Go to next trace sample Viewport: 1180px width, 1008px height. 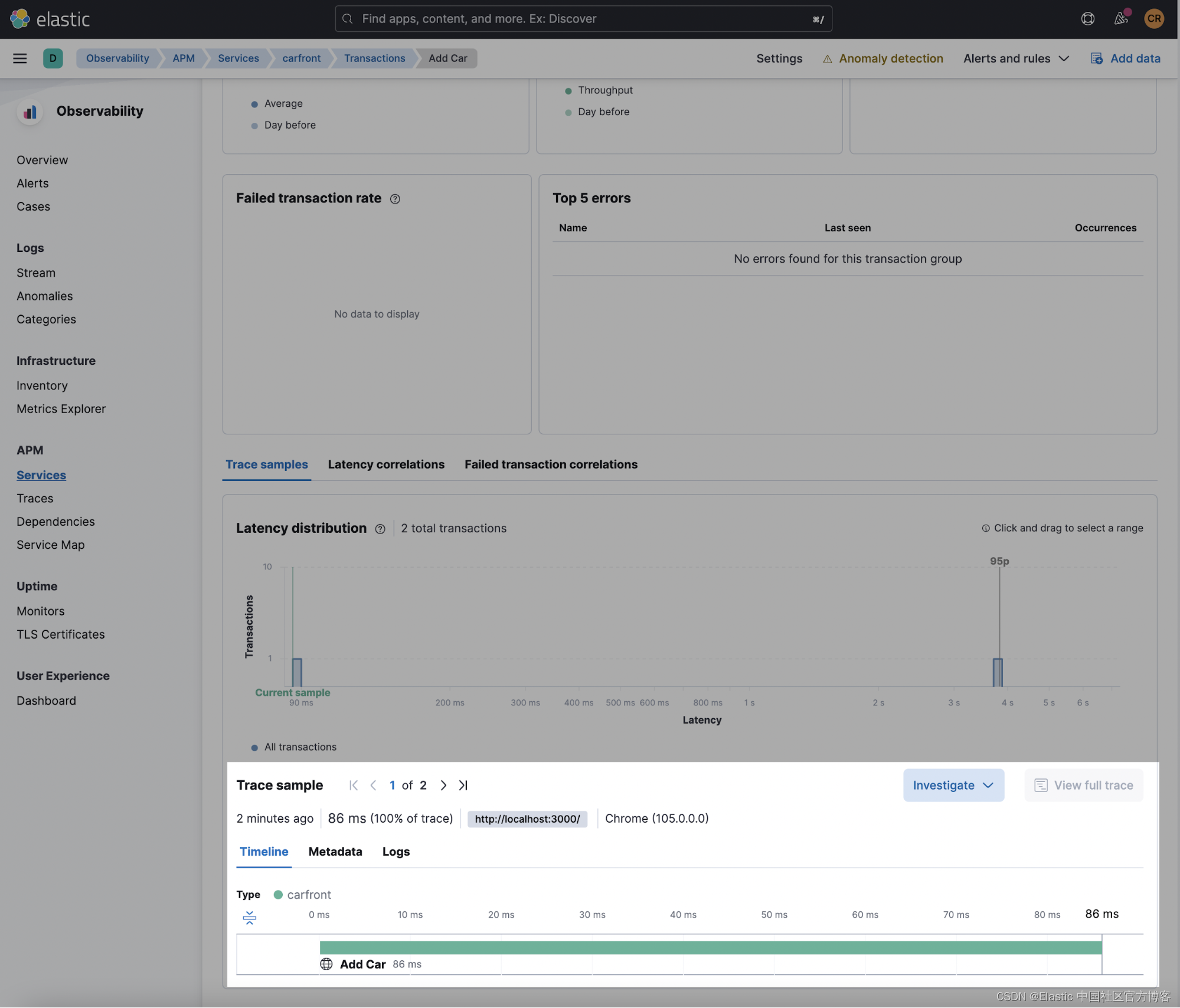point(443,785)
